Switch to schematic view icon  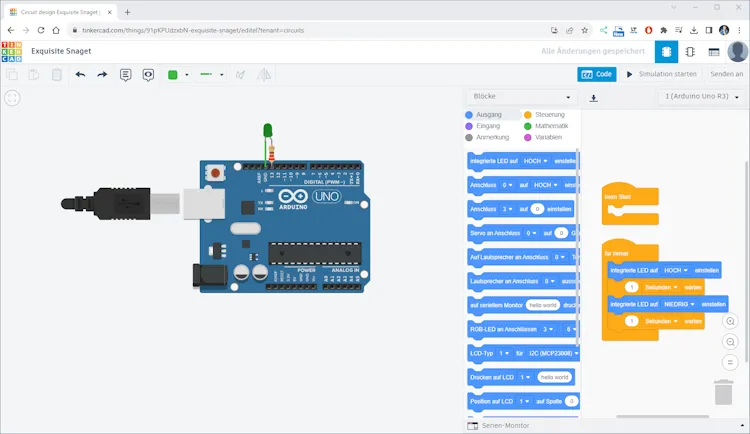pyautogui.click(x=689, y=52)
